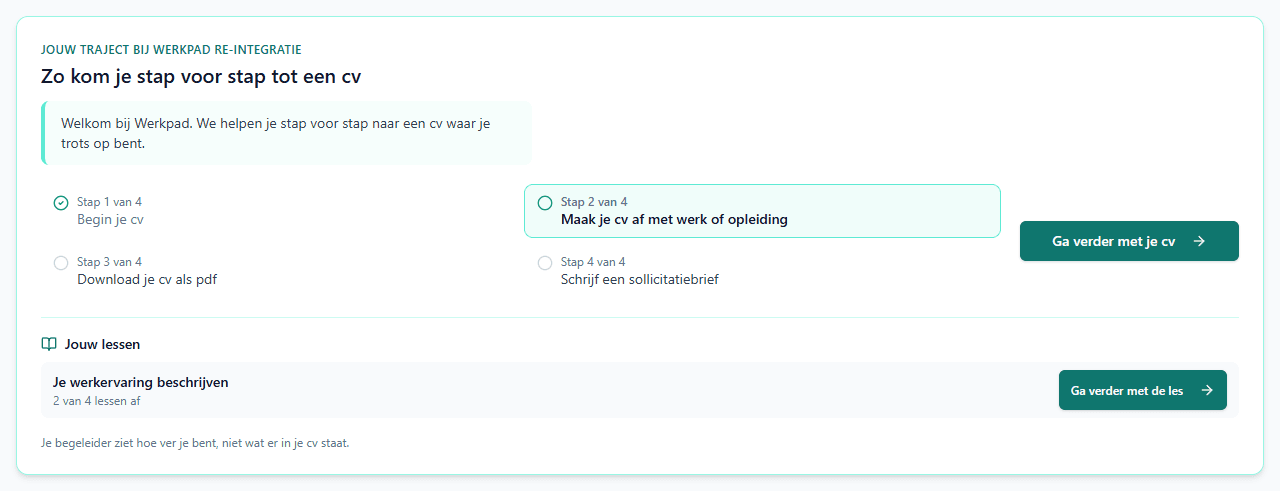Screen dimensions: 1280x491
Task: Click the arrow icon in Ga verder met de les
Action: click(x=1207, y=390)
